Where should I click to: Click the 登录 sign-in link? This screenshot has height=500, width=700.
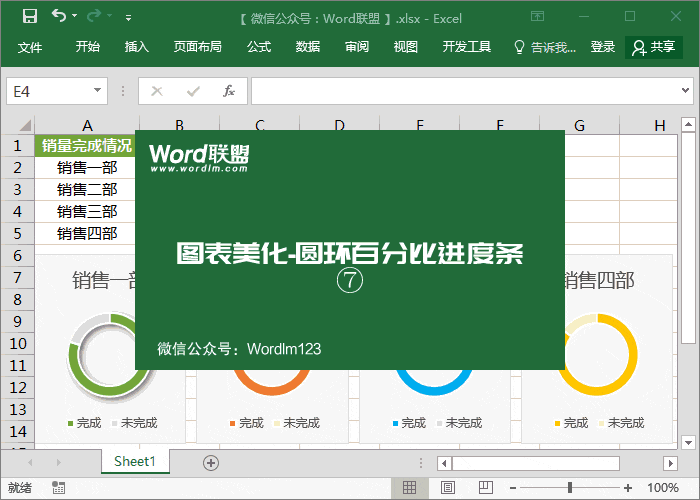(x=603, y=47)
